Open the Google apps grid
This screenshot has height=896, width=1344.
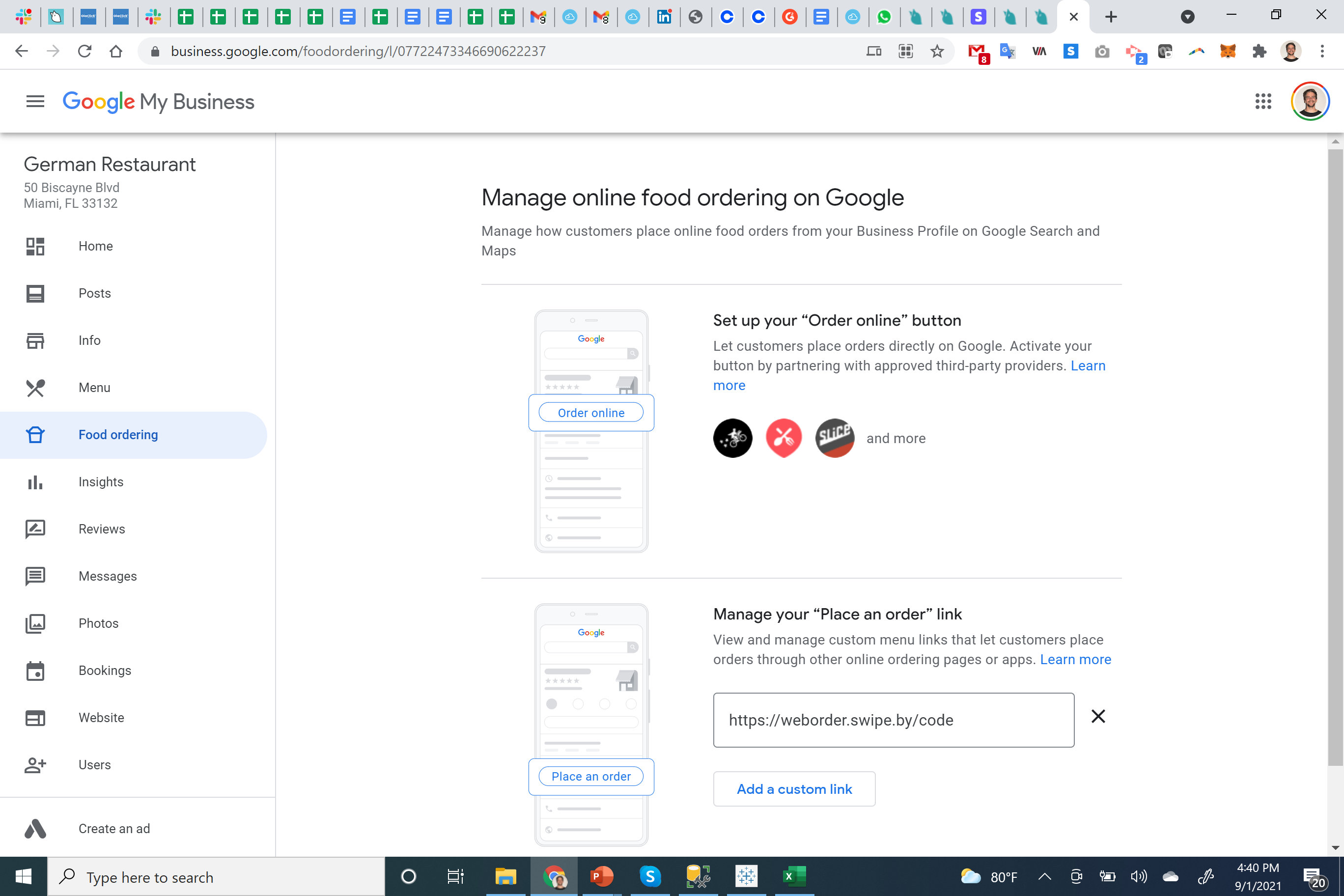pyautogui.click(x=1263, y=102)
